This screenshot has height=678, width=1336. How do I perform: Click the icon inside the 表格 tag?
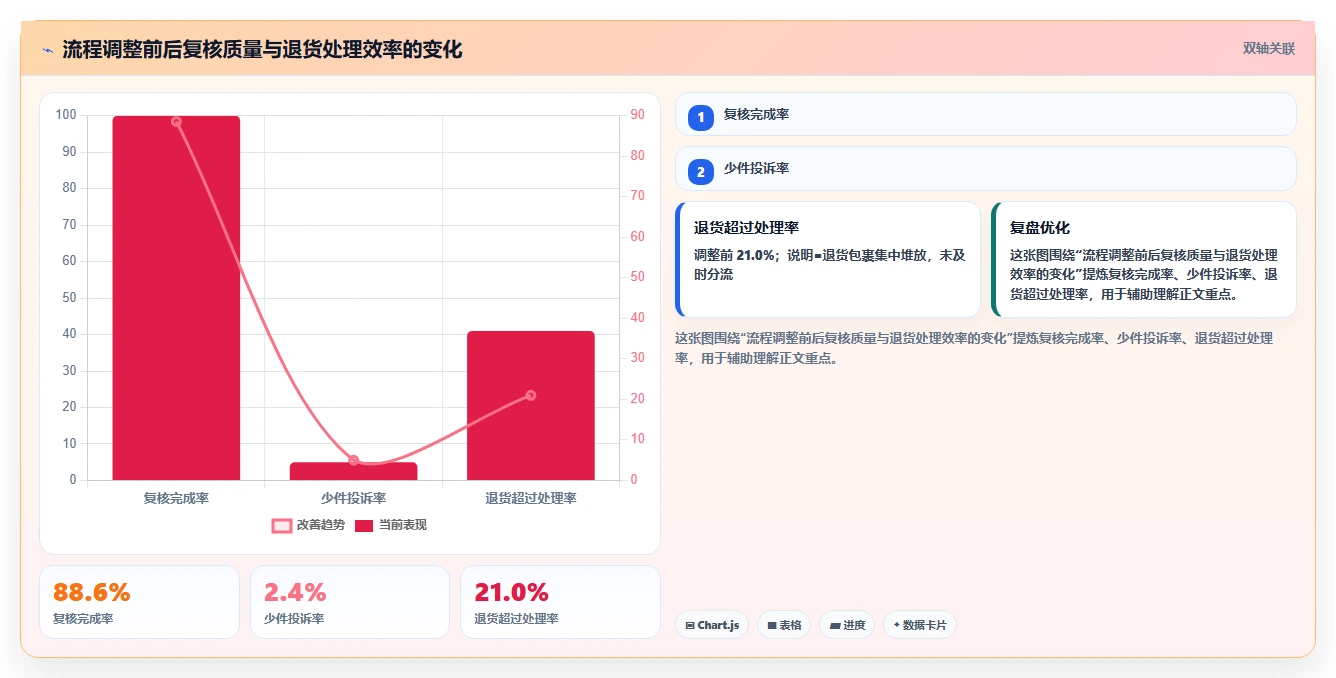pyautogui.click(x=772, y=625)
